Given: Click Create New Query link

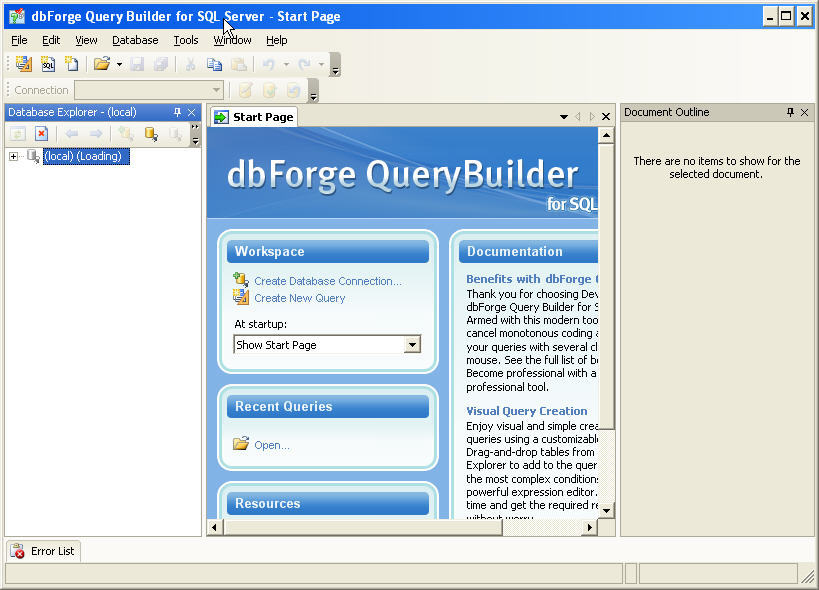Looking at the screenshot, I should pyautogui.click(x=300, y=298).
